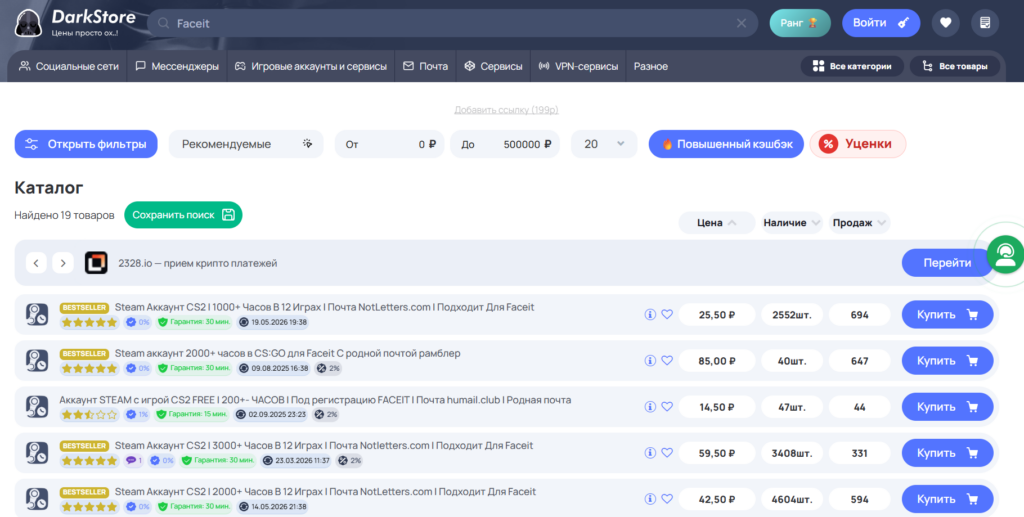Click 19.05.2026 19:38 date badge

[x=272, y=322]
